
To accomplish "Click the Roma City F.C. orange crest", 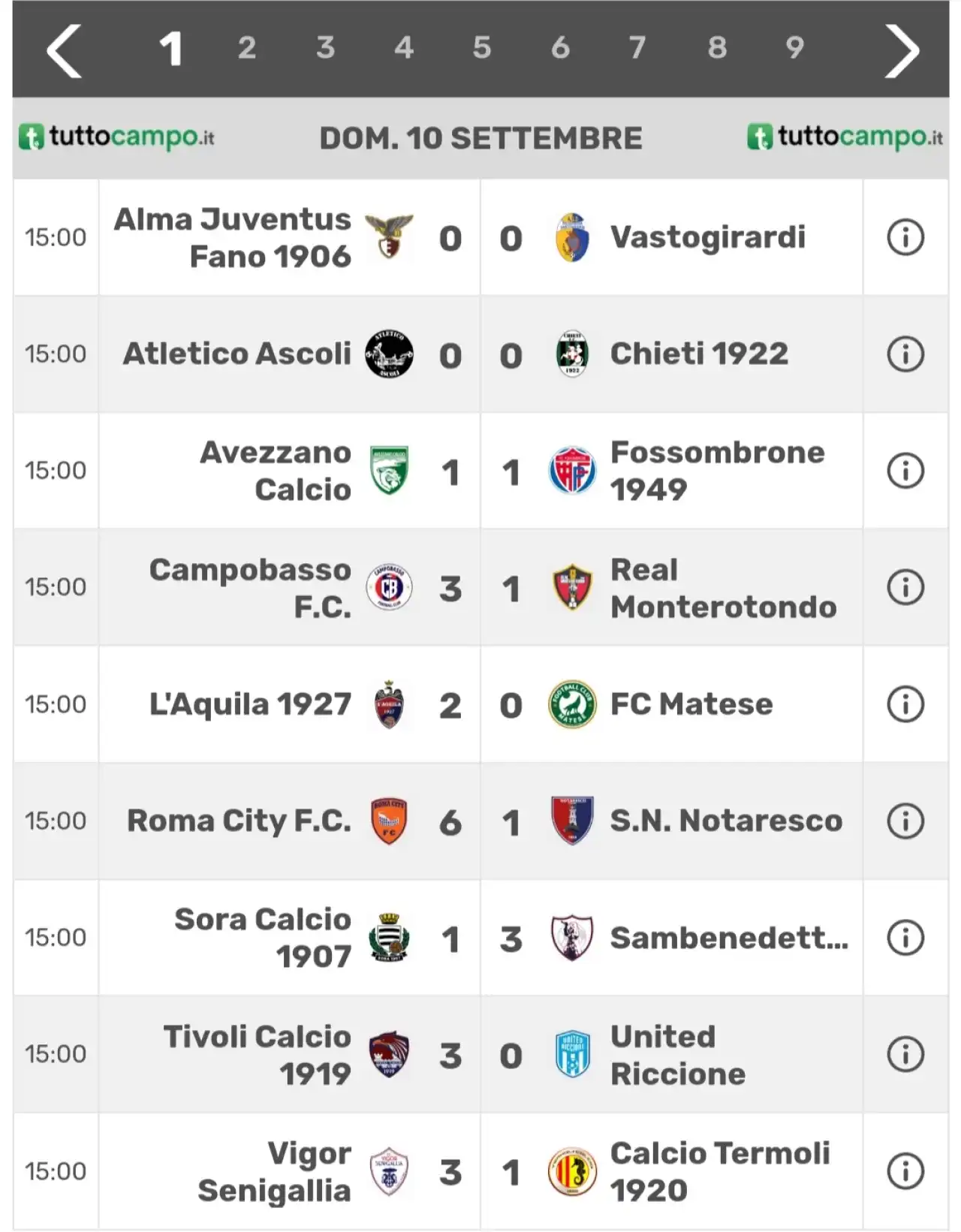I will pos(389,821).
